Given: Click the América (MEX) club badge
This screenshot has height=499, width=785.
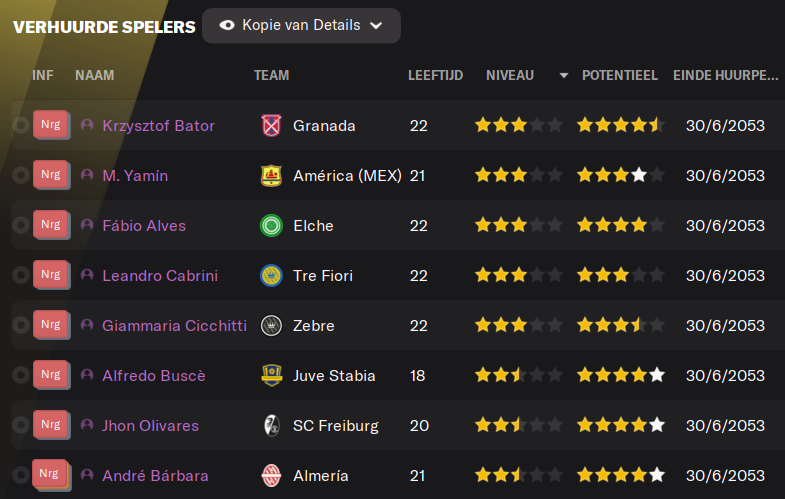Looking at the screenshot, I should (x=271, y=175).
